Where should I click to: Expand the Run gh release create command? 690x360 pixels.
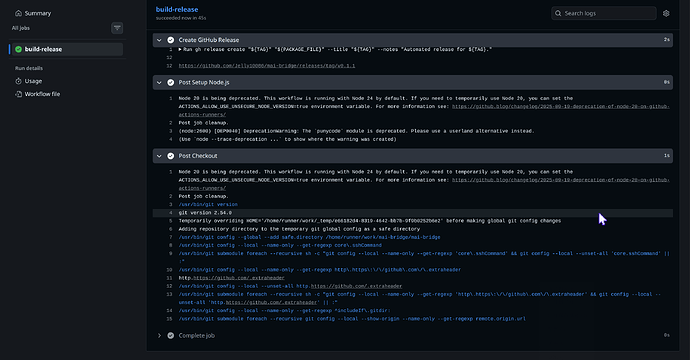[180, 49]
